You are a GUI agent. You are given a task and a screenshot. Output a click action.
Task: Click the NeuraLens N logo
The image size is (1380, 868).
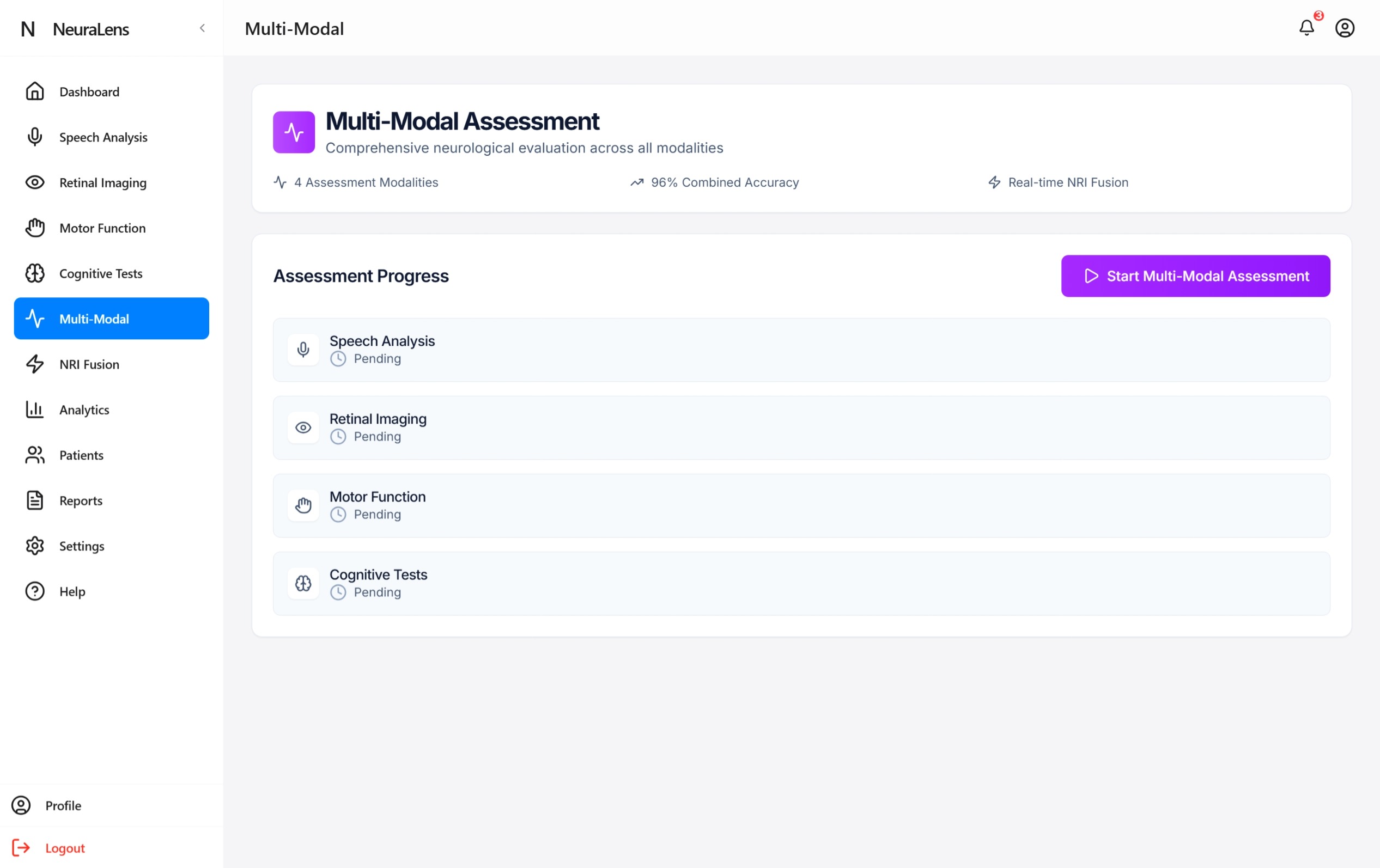(27, 29)
